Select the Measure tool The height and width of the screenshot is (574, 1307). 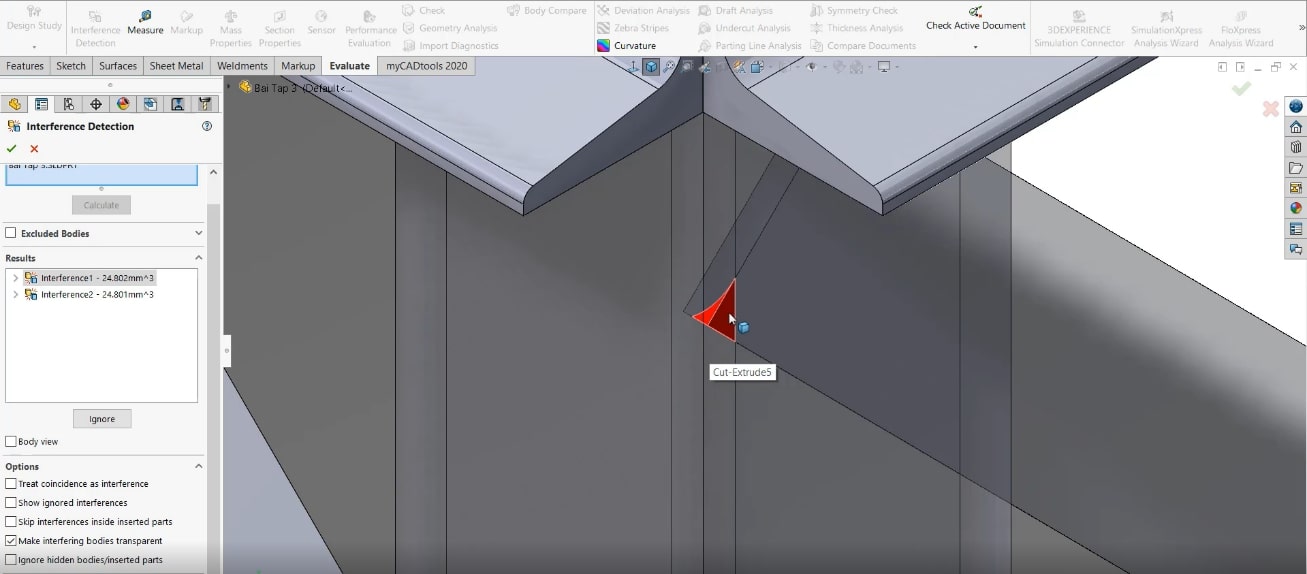(145, 22)
